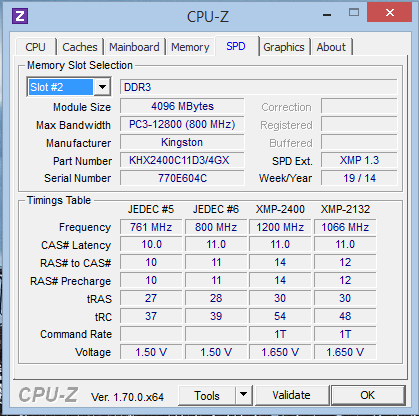Click the empty Correction field
Screen dimensions: 419x416
[359, 106]
